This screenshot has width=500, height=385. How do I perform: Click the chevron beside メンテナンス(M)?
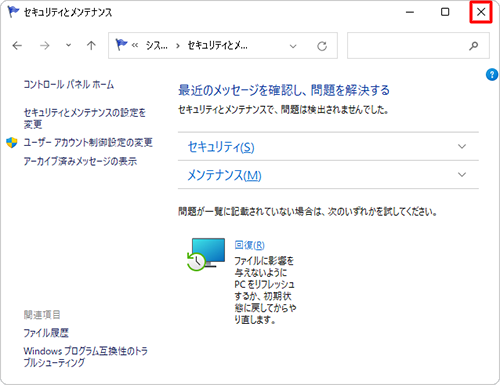(462, 174)
